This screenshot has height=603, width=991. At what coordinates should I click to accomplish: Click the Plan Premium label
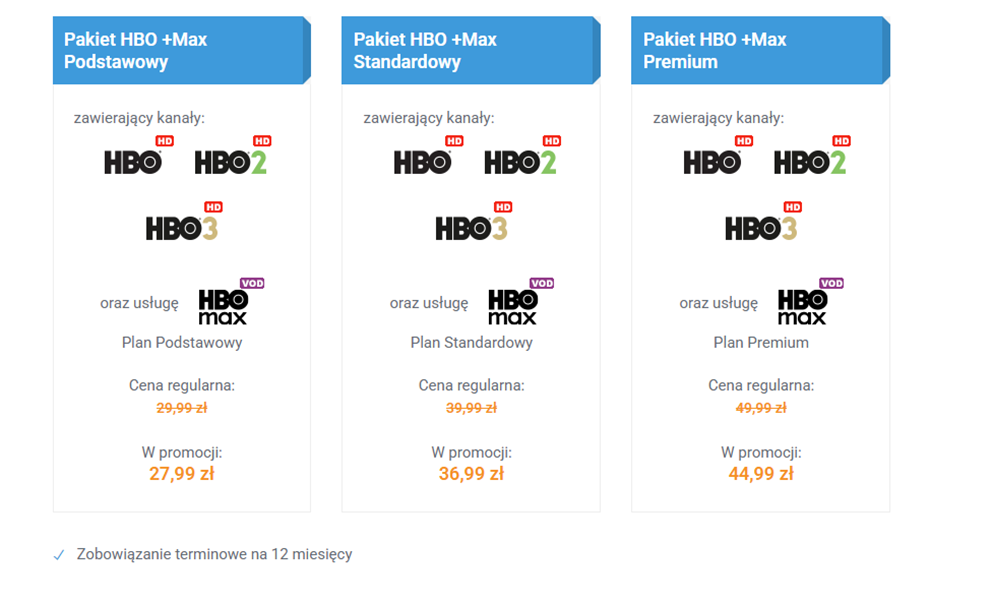tap(761, 343)
